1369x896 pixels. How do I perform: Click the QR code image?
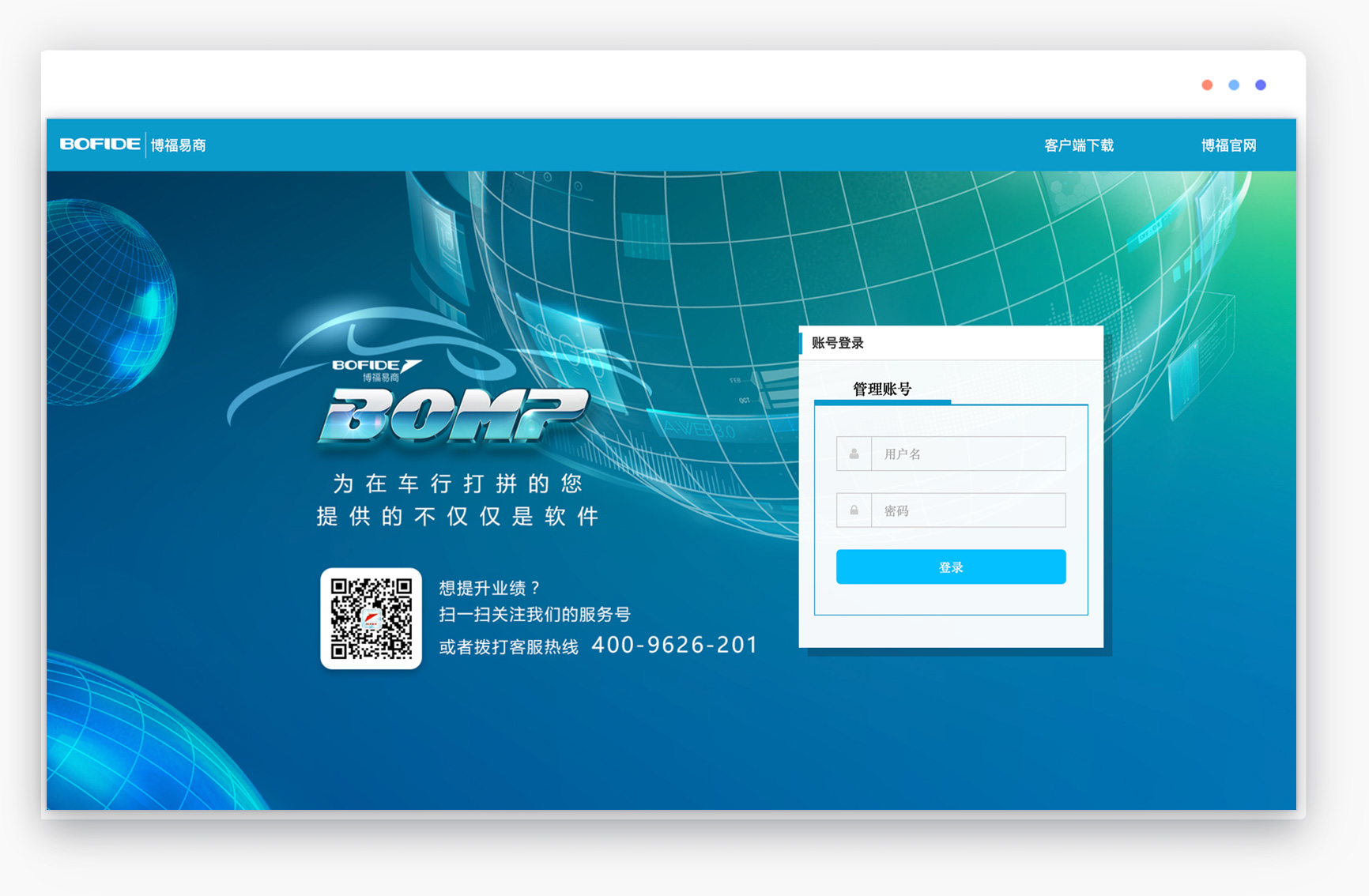pyautogui.click(x=371, y=619)
